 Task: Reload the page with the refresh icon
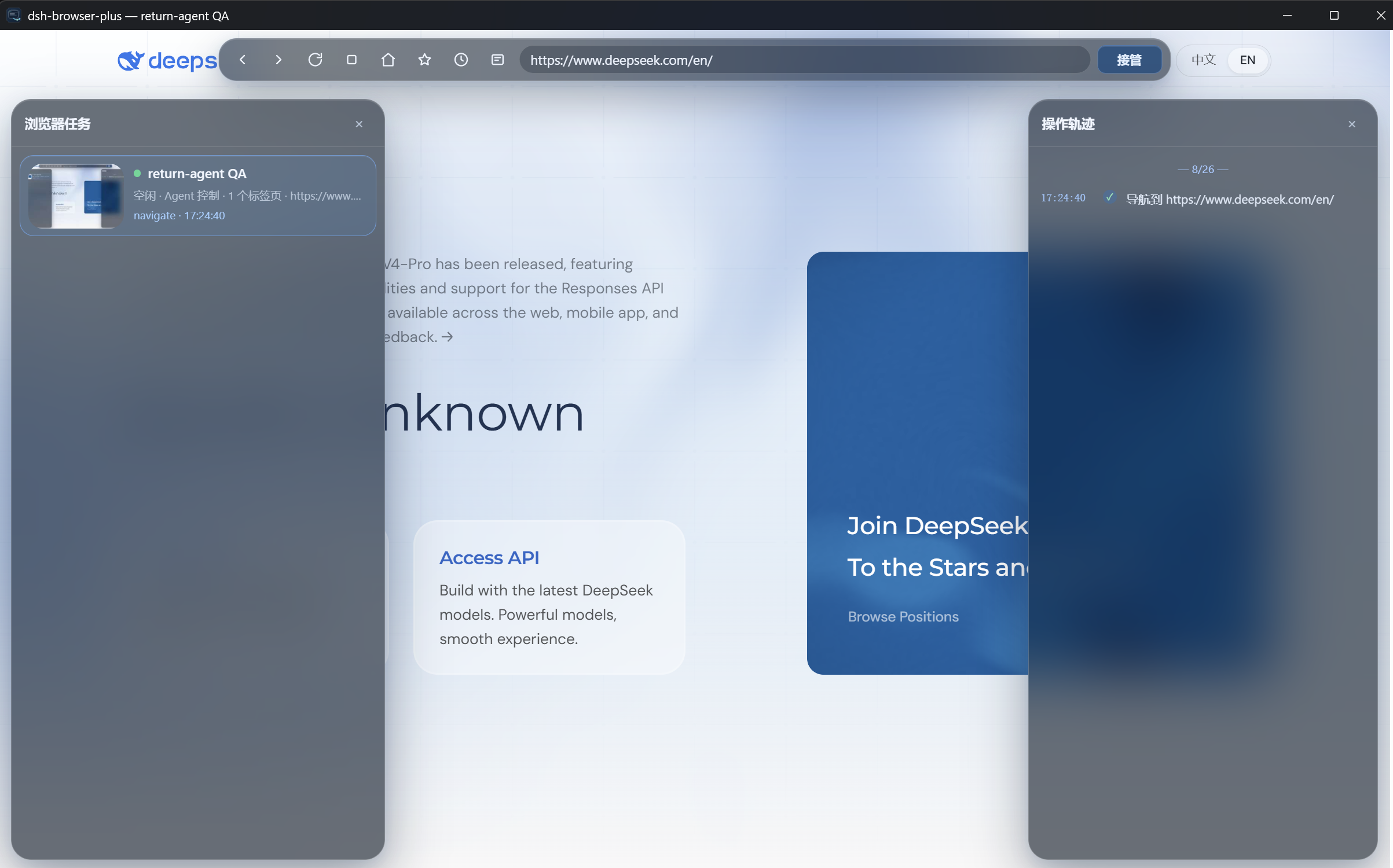tap(315, 60)
